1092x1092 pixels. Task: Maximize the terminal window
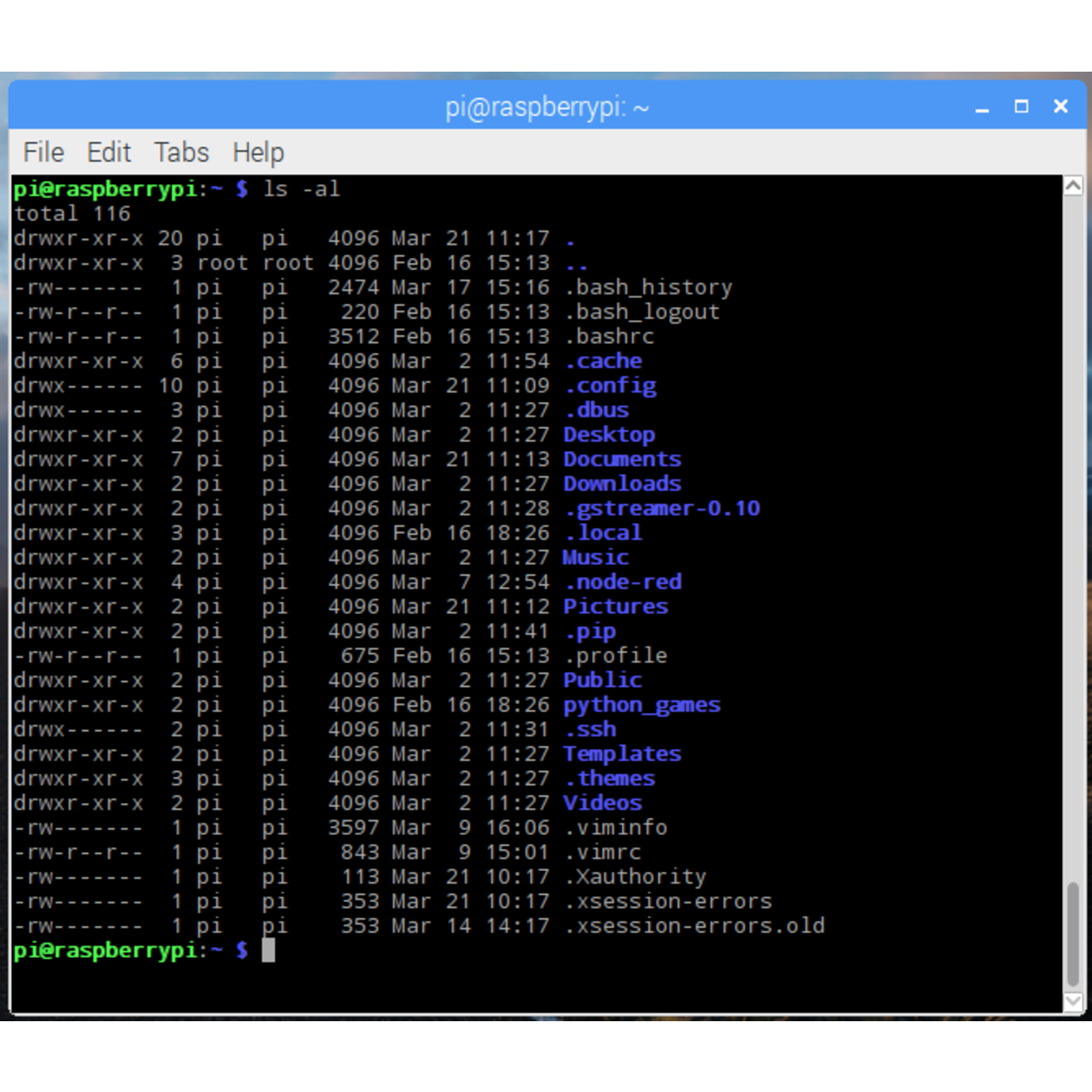(1021, 107)
